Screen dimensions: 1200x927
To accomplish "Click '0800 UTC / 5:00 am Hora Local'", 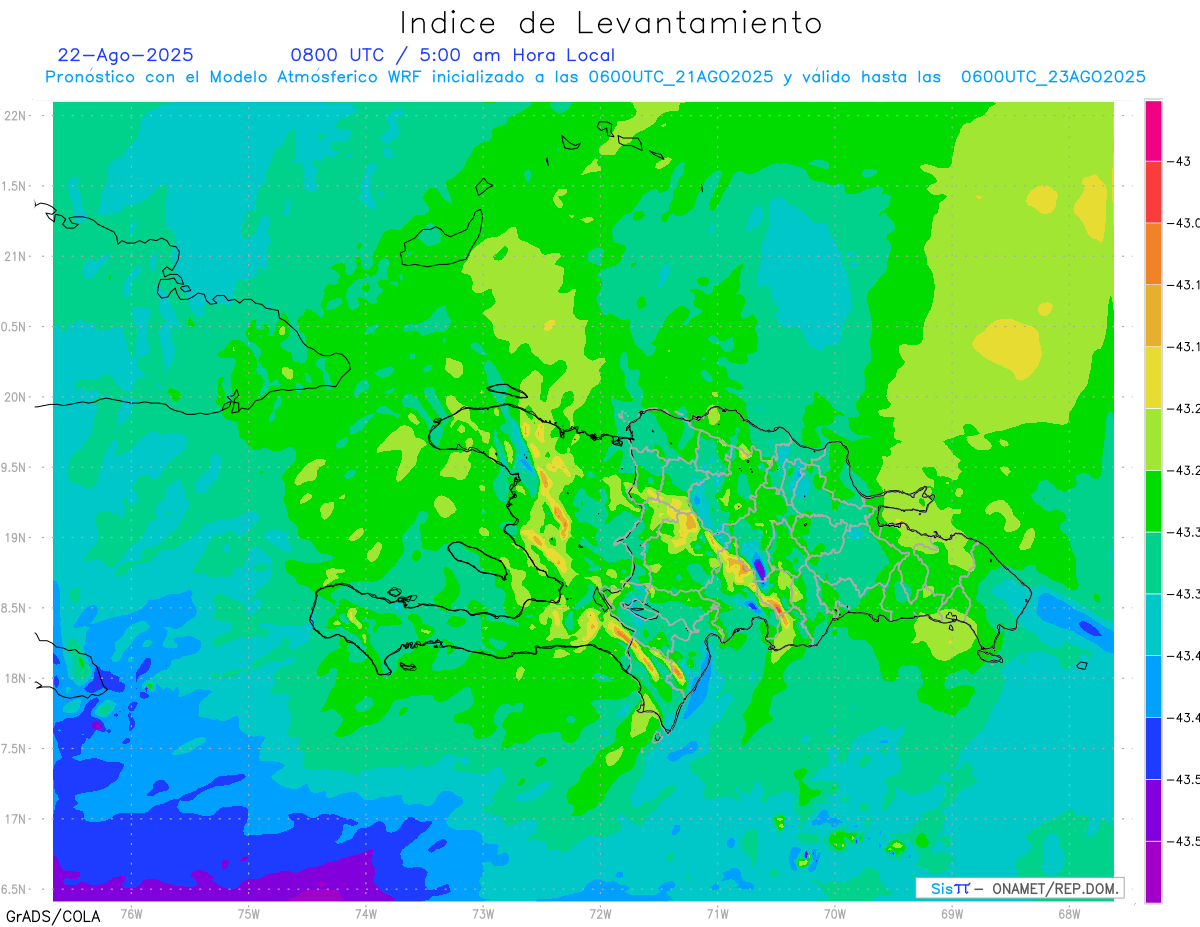I will tap(453, 55).
